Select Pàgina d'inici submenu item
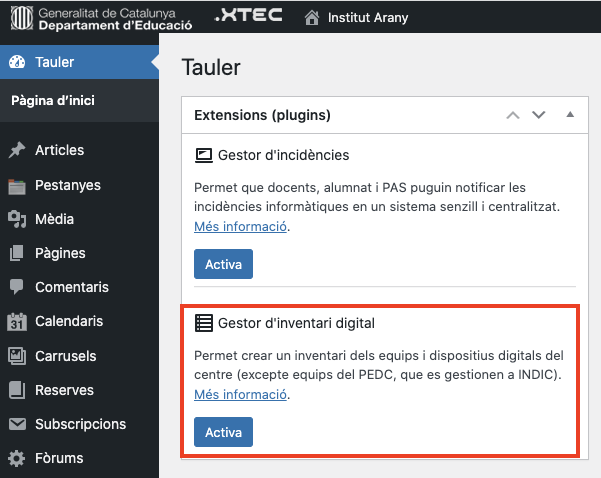 (53, 101)
